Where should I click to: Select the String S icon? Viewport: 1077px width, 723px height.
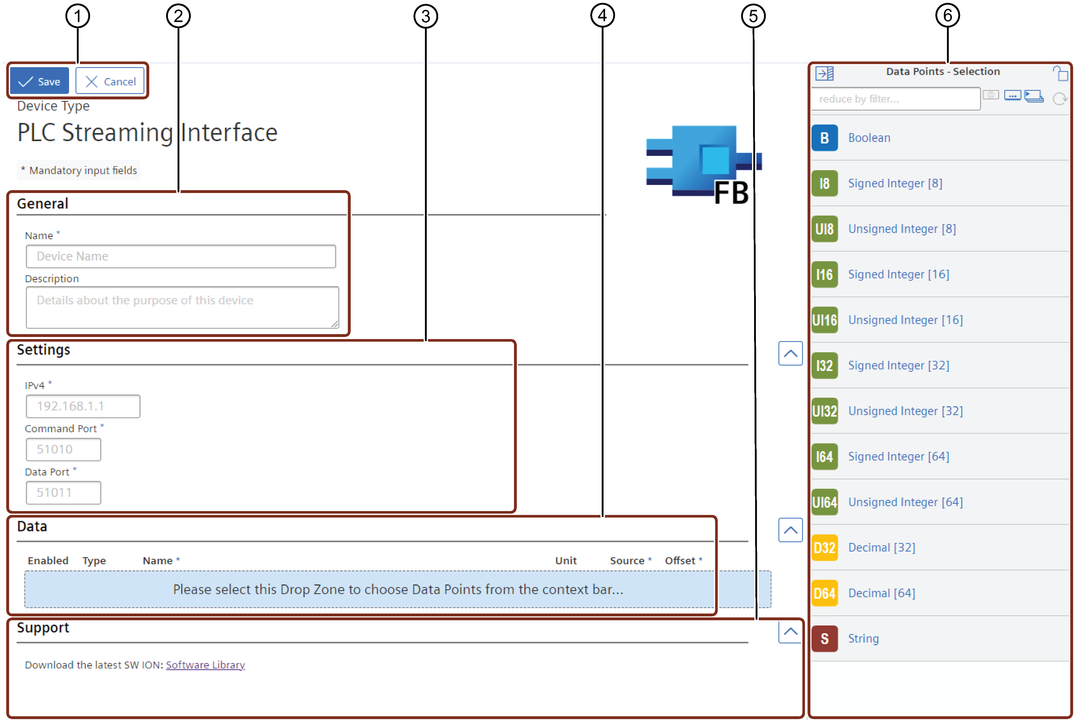(824, 639)
